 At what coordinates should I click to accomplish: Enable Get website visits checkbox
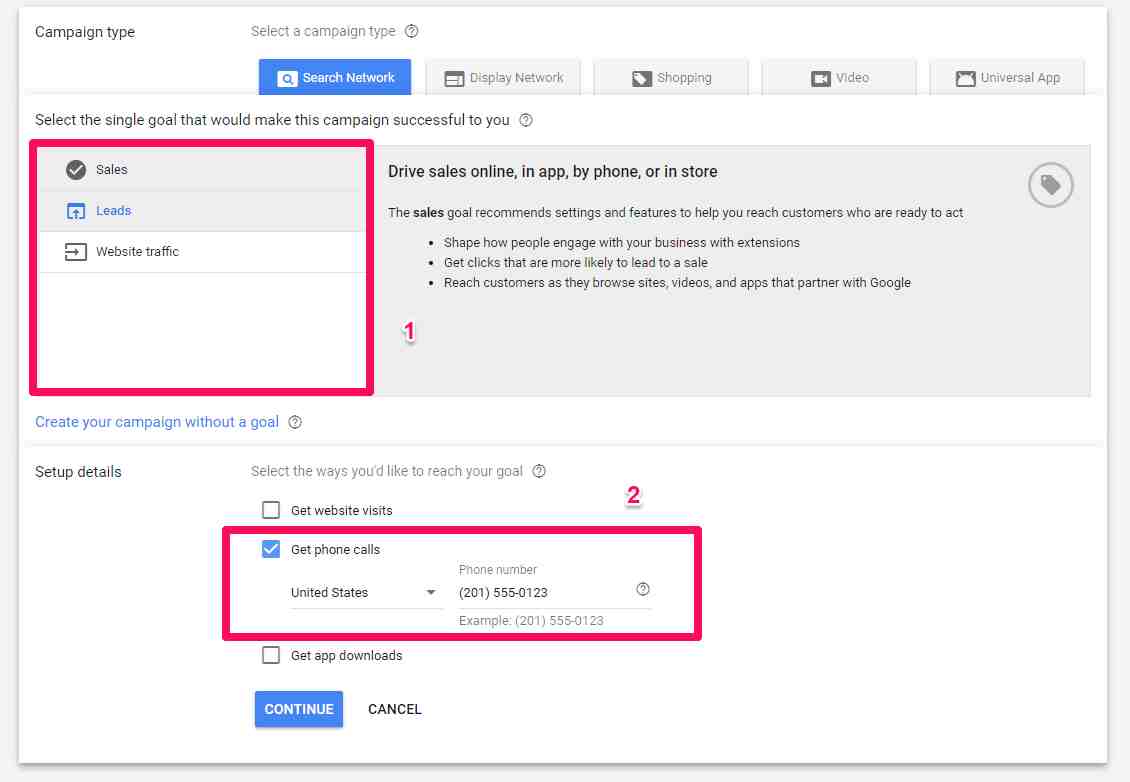pyautogui.click(x=271, y=510)
